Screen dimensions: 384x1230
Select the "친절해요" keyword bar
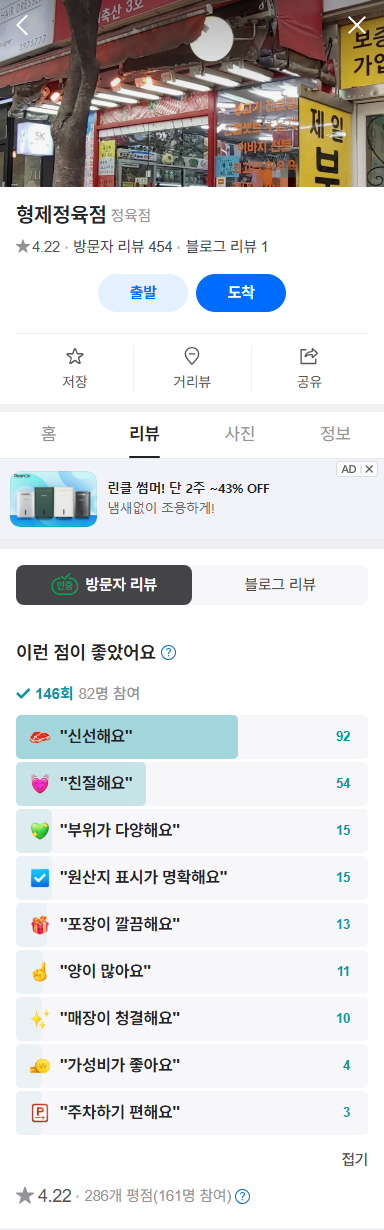point(192,784)
